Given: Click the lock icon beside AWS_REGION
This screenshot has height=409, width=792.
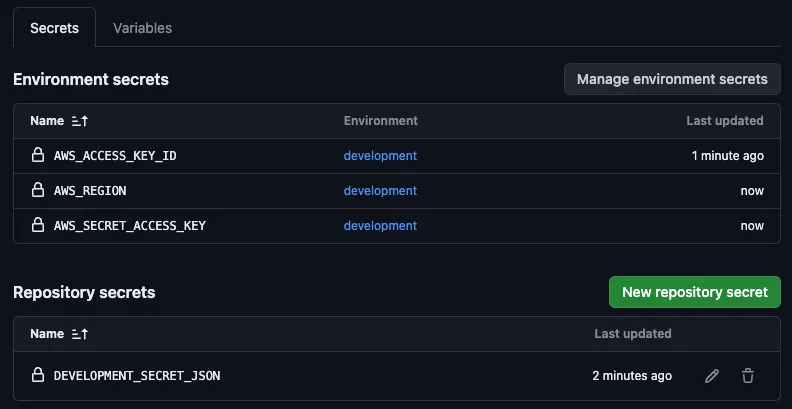Looking at the screenshot, I should (38, 191).
